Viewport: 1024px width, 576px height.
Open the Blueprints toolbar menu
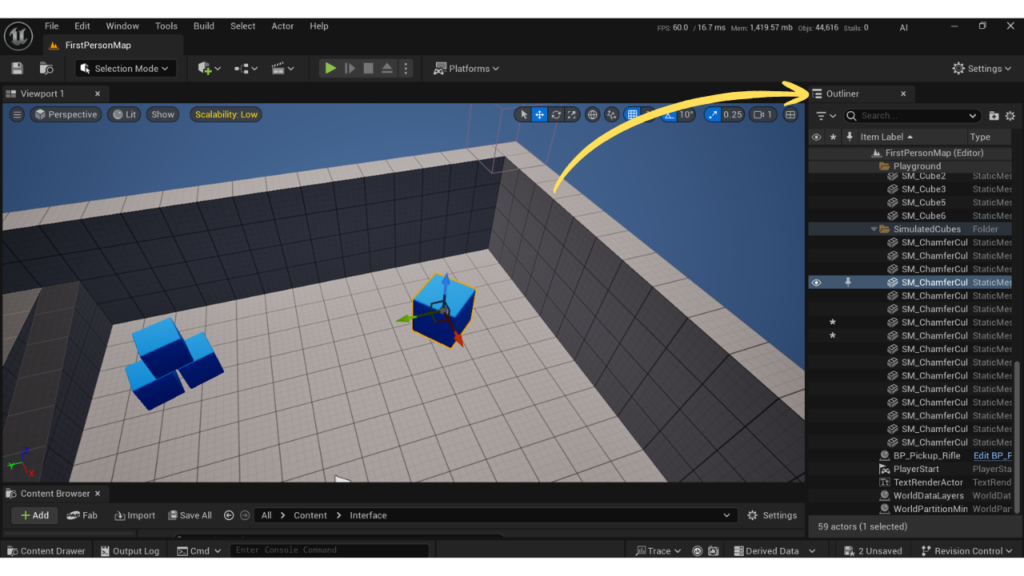[x=246, y=69]
